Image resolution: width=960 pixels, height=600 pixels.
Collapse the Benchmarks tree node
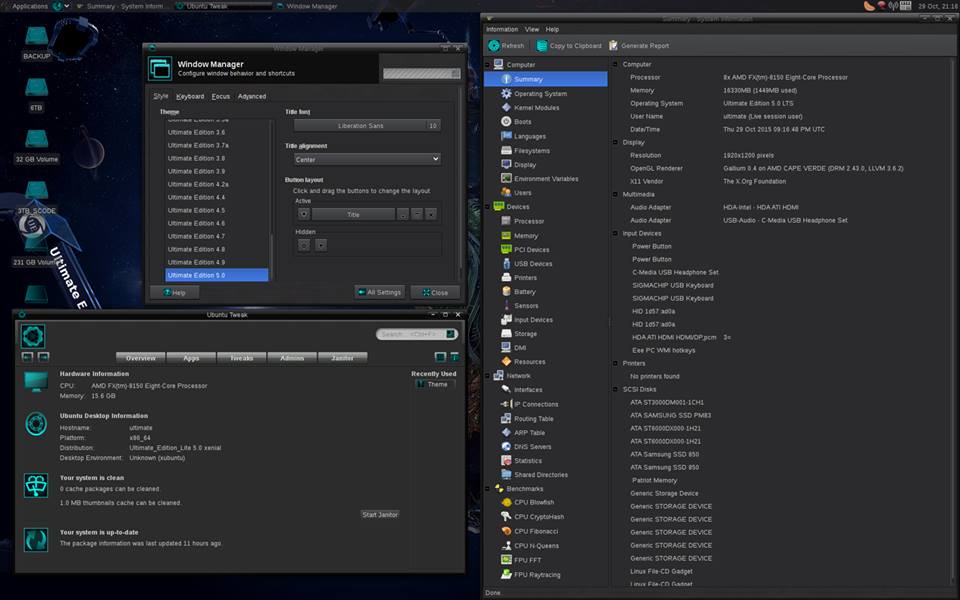click(487, 489)
